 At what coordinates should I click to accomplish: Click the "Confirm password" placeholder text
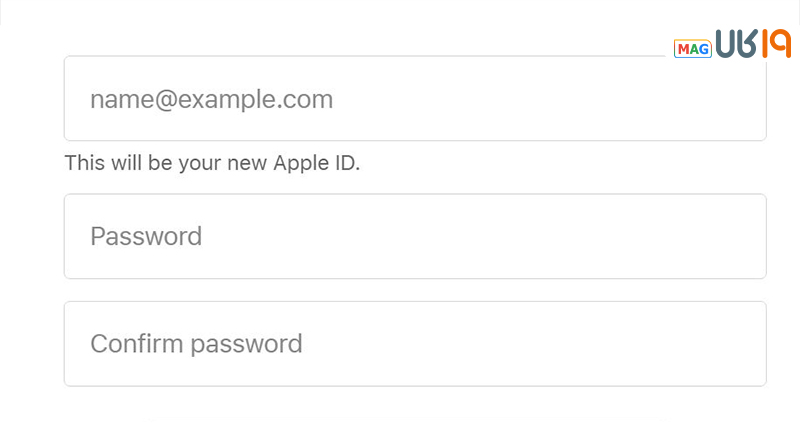pos(196,344)
